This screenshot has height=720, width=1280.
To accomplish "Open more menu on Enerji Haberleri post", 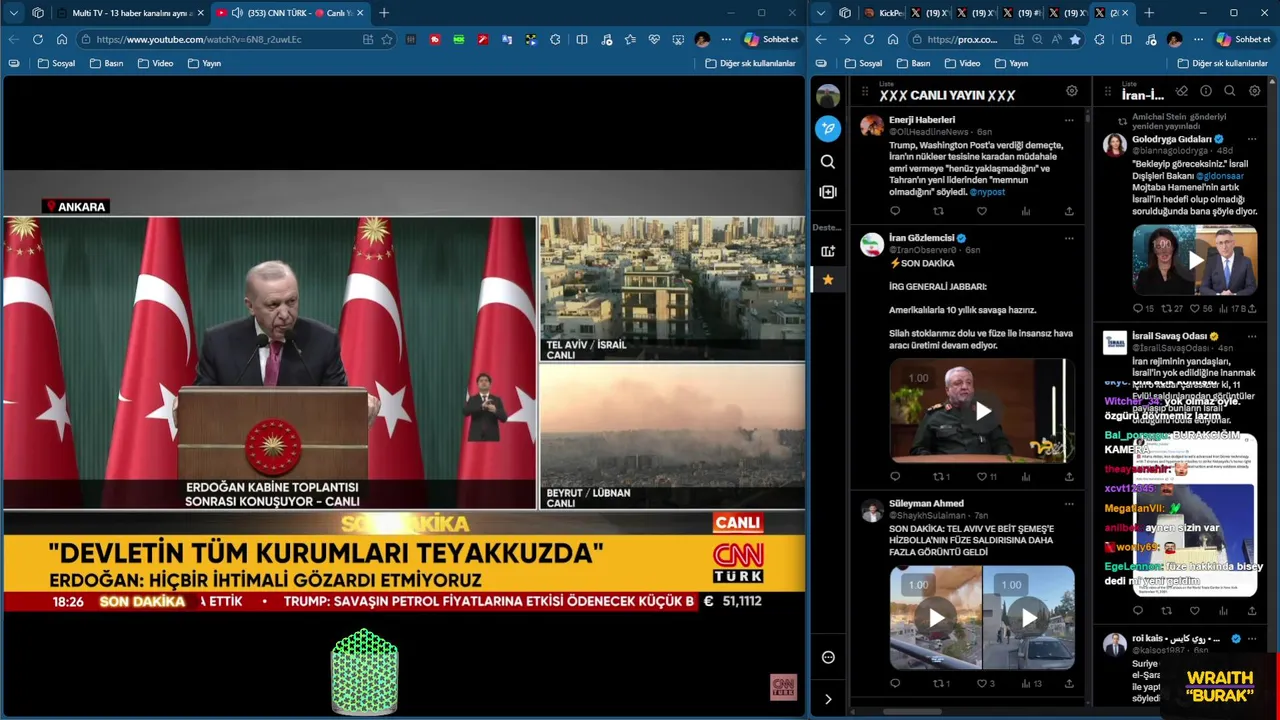I will (x=1069, y=120).
